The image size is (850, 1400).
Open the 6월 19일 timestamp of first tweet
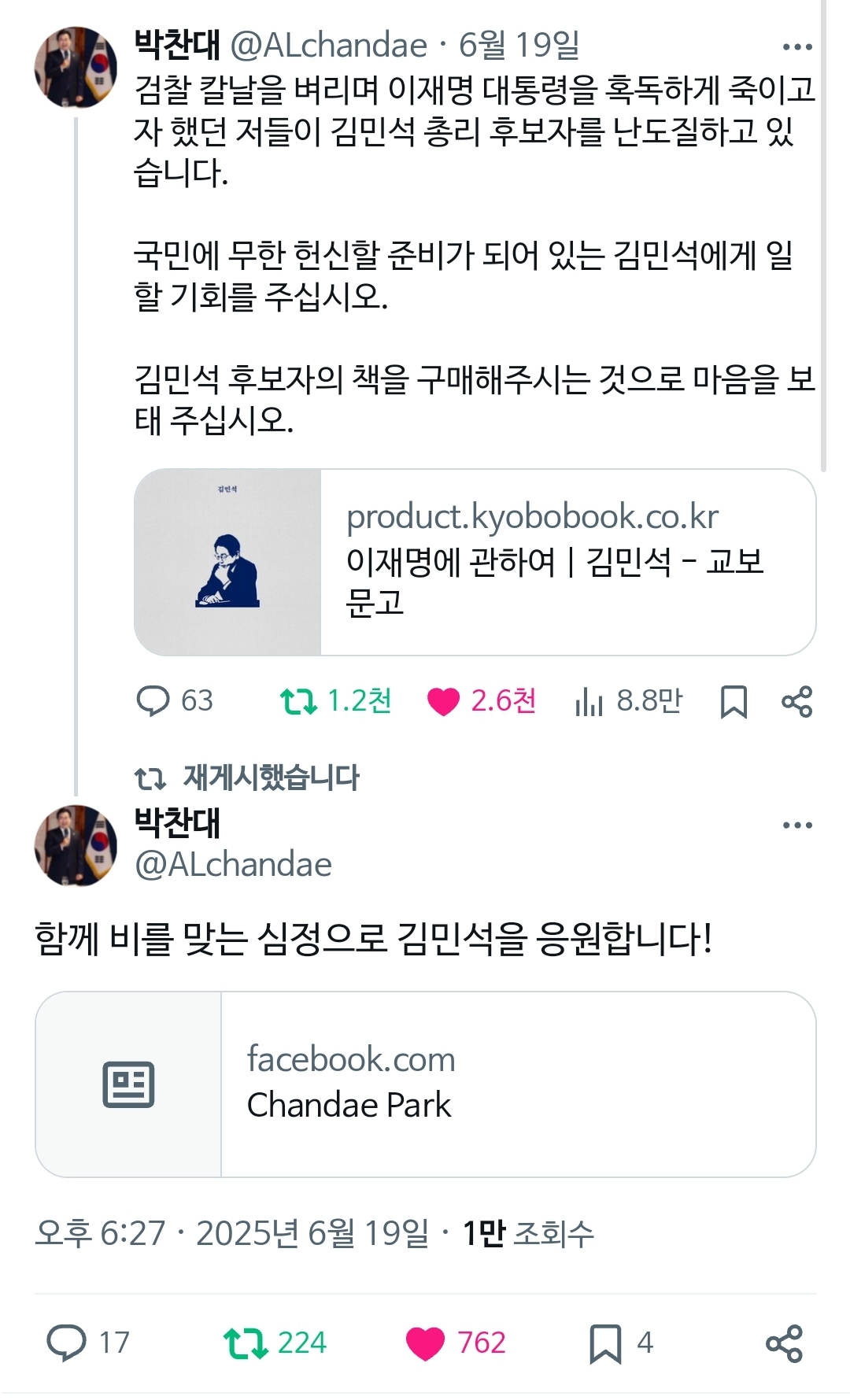519,46
